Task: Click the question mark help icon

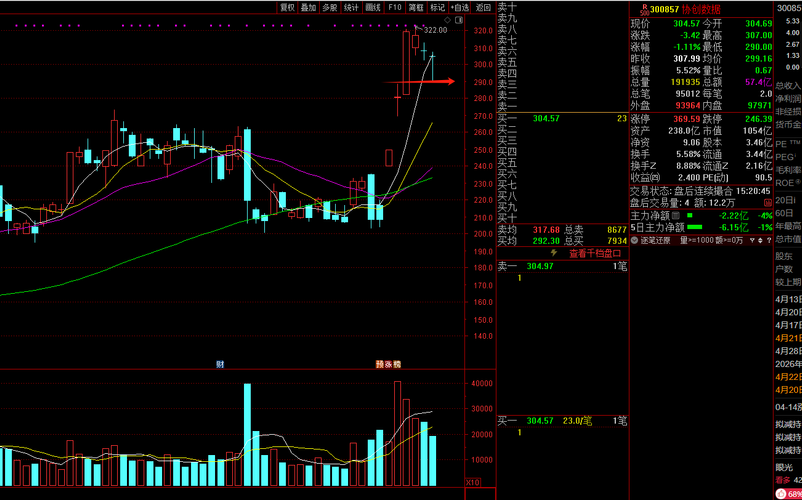Action: pyautogui.click(x=768, y=240)
